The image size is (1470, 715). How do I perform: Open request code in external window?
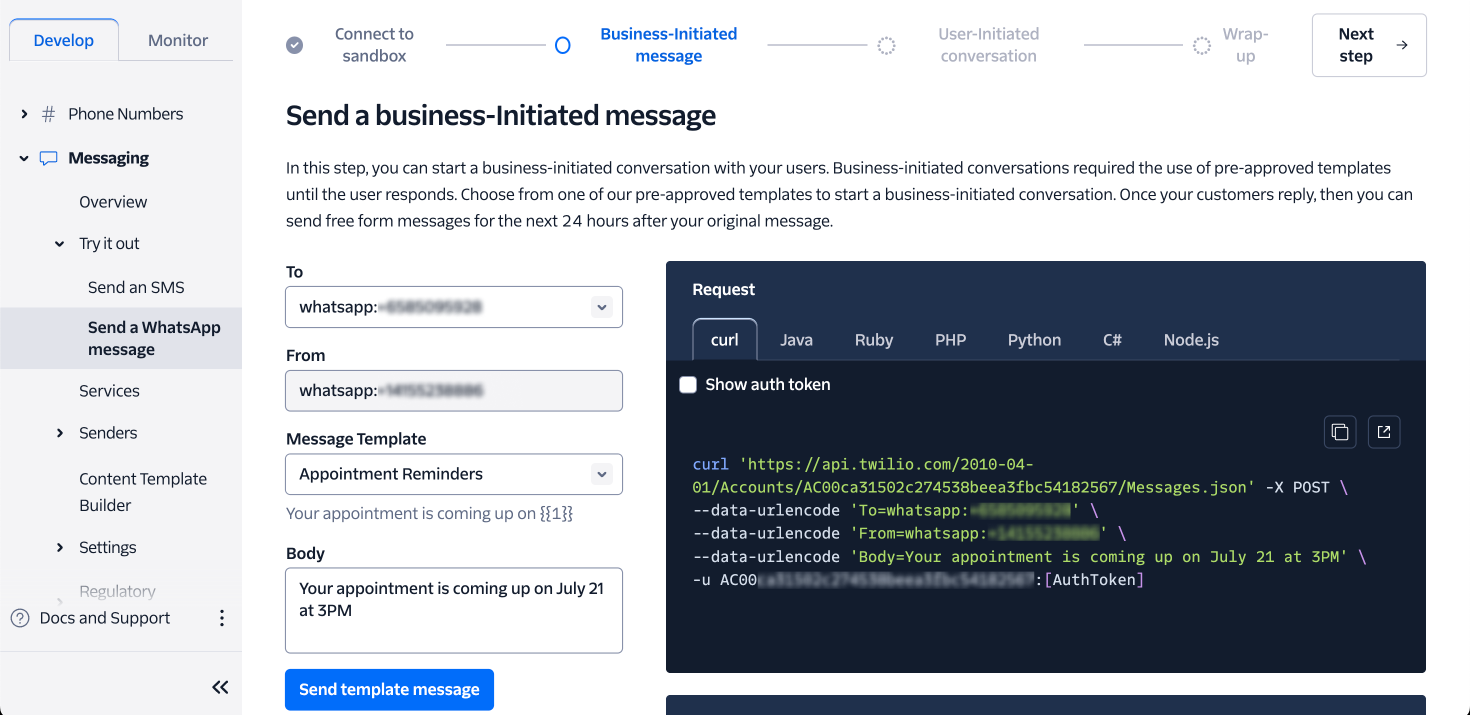(1384, 432)
